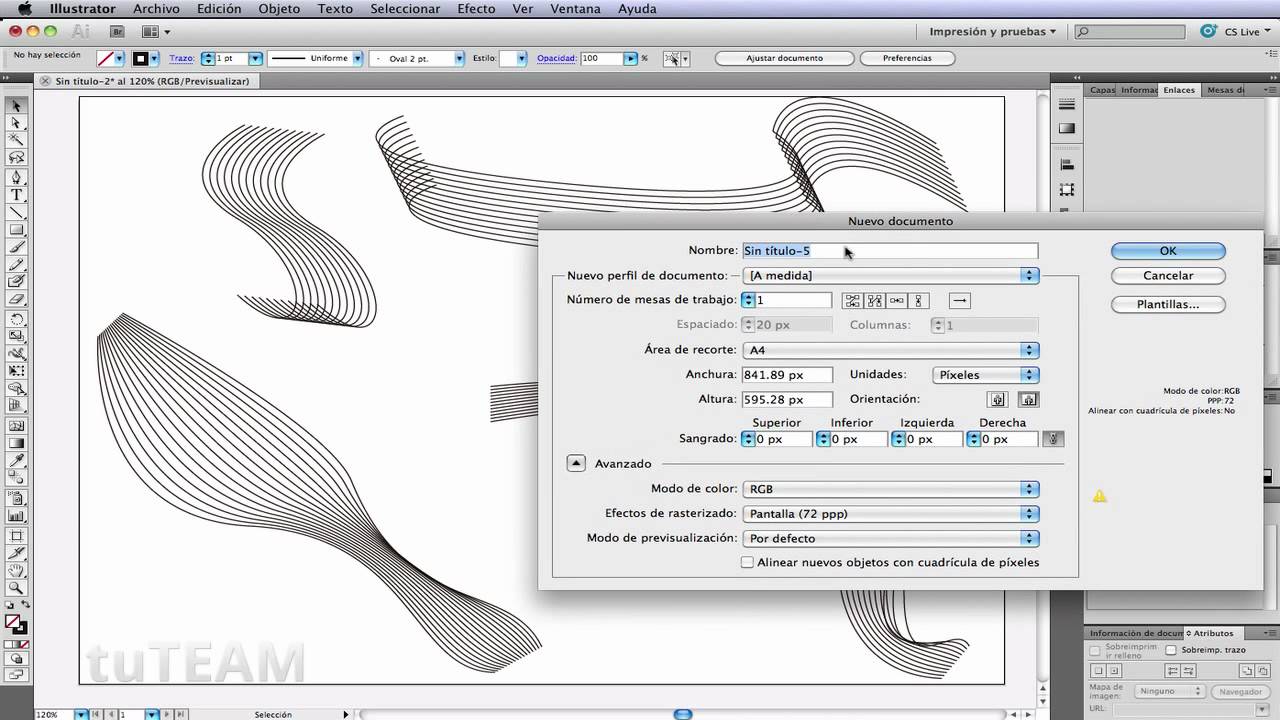Viewport: 1280px width, 720px height.
Task: Select the Type tool
Action: click(x=16, y=195)
